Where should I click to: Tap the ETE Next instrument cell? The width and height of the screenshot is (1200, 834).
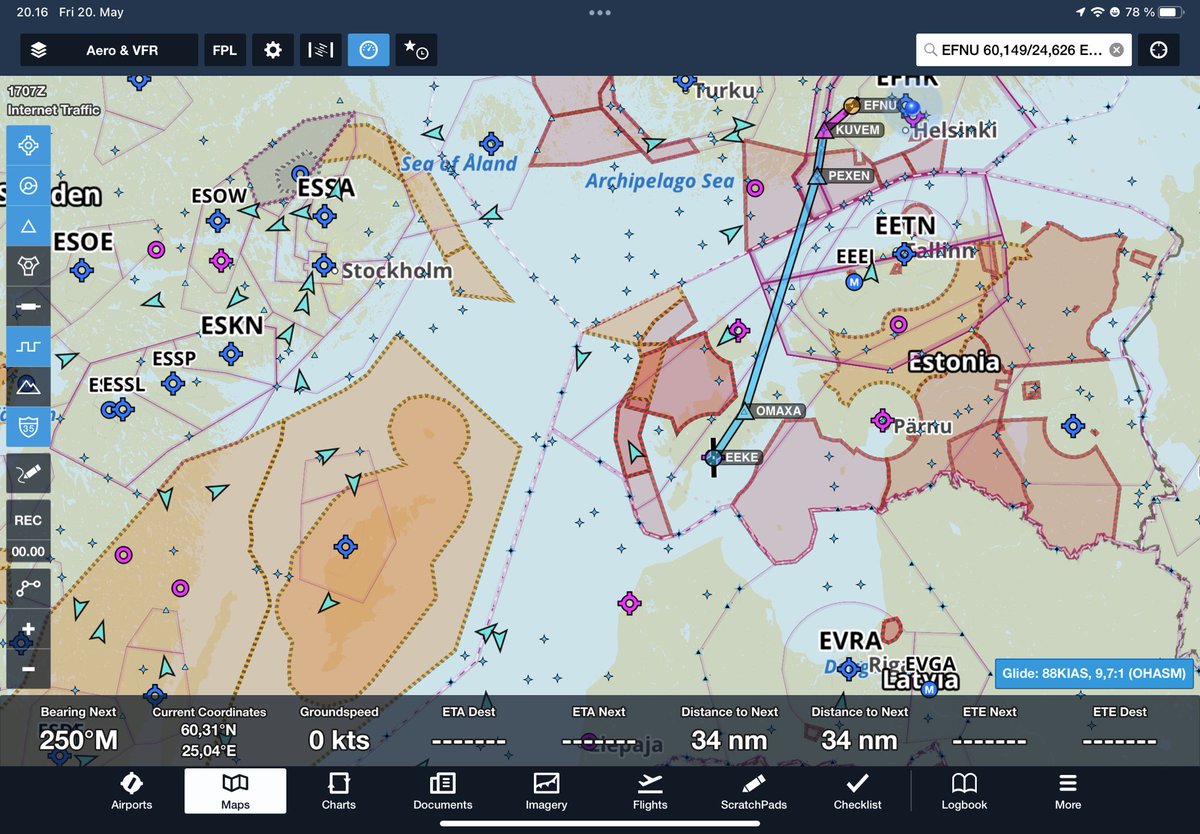click(989, 731)
